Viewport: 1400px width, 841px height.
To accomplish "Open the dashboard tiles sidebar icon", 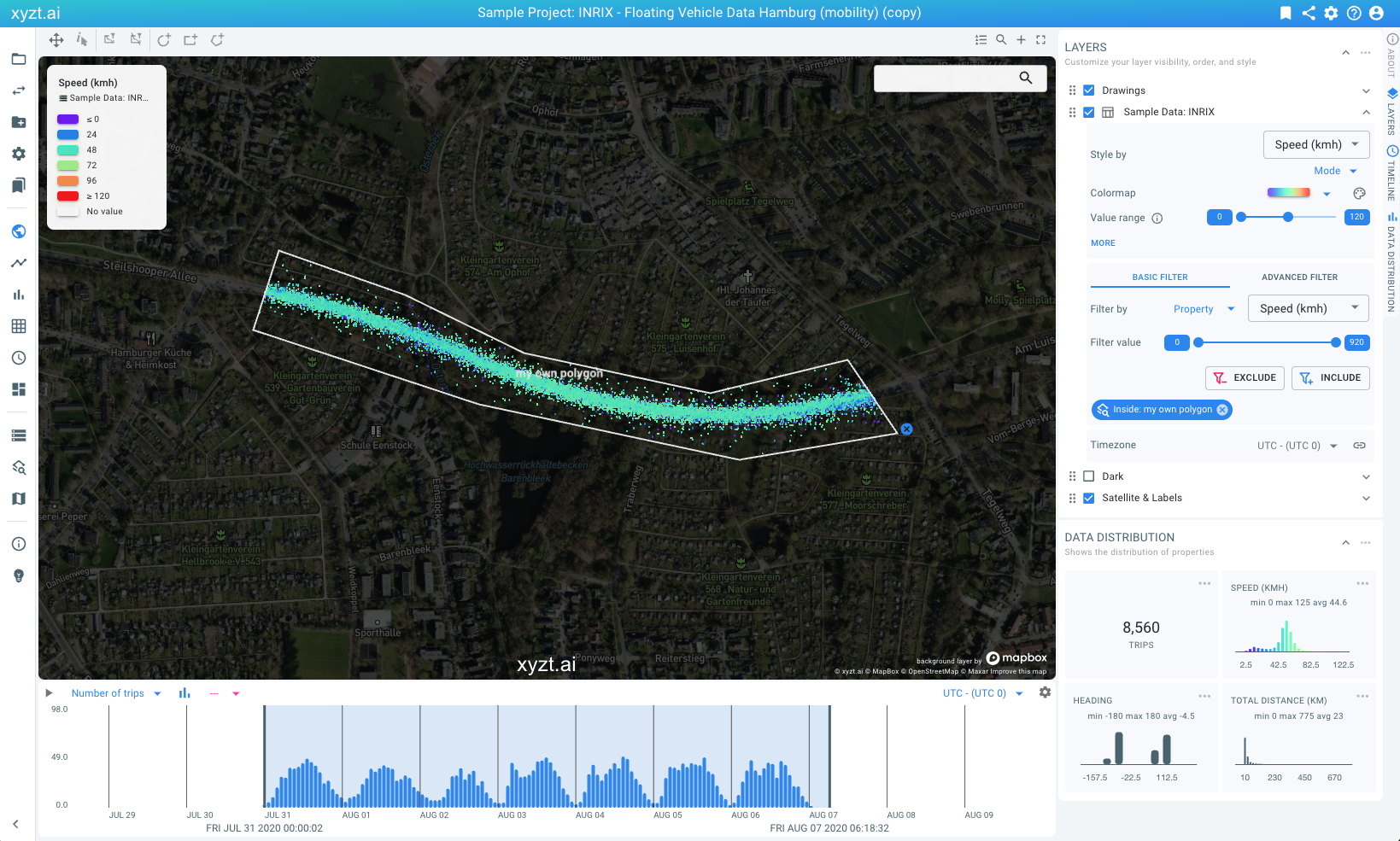I will [x=19, y=389].
